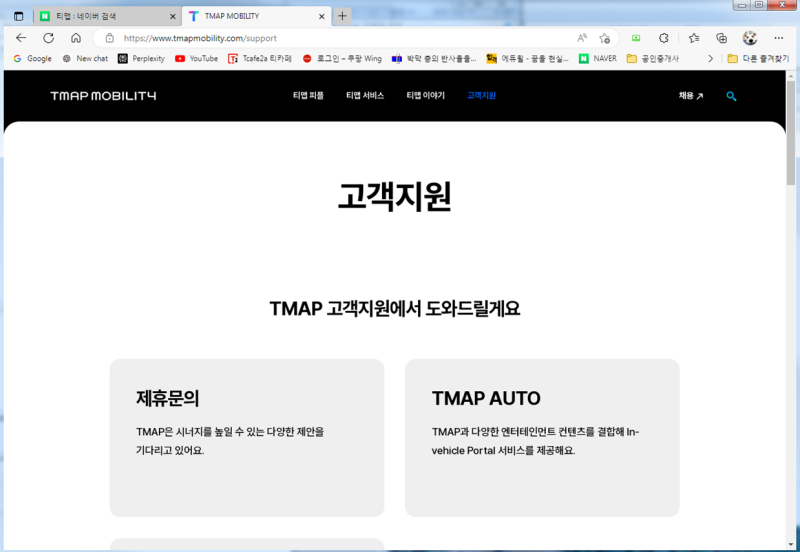Open the 박막 층의 반사율 bookmark

tap(434, 59)
